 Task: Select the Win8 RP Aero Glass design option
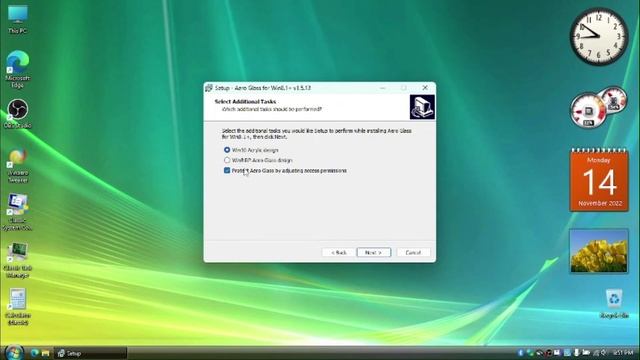click(x=258, y=160)
